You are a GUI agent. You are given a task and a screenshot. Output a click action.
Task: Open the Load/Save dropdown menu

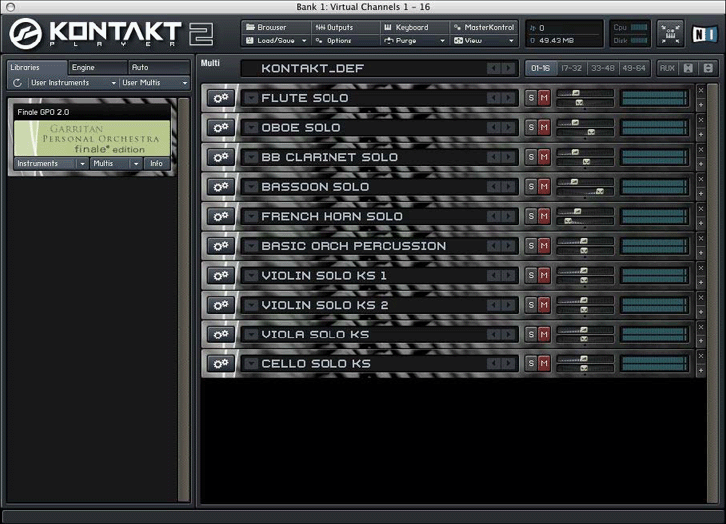[276, 41]
